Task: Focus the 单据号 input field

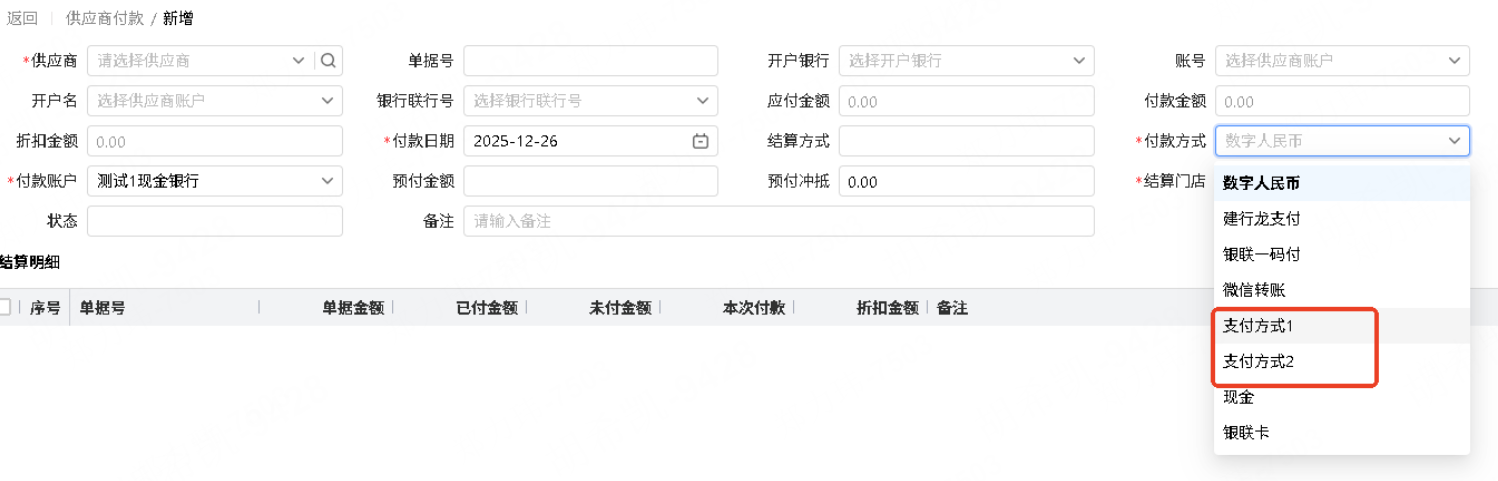Action: point(590,61)
